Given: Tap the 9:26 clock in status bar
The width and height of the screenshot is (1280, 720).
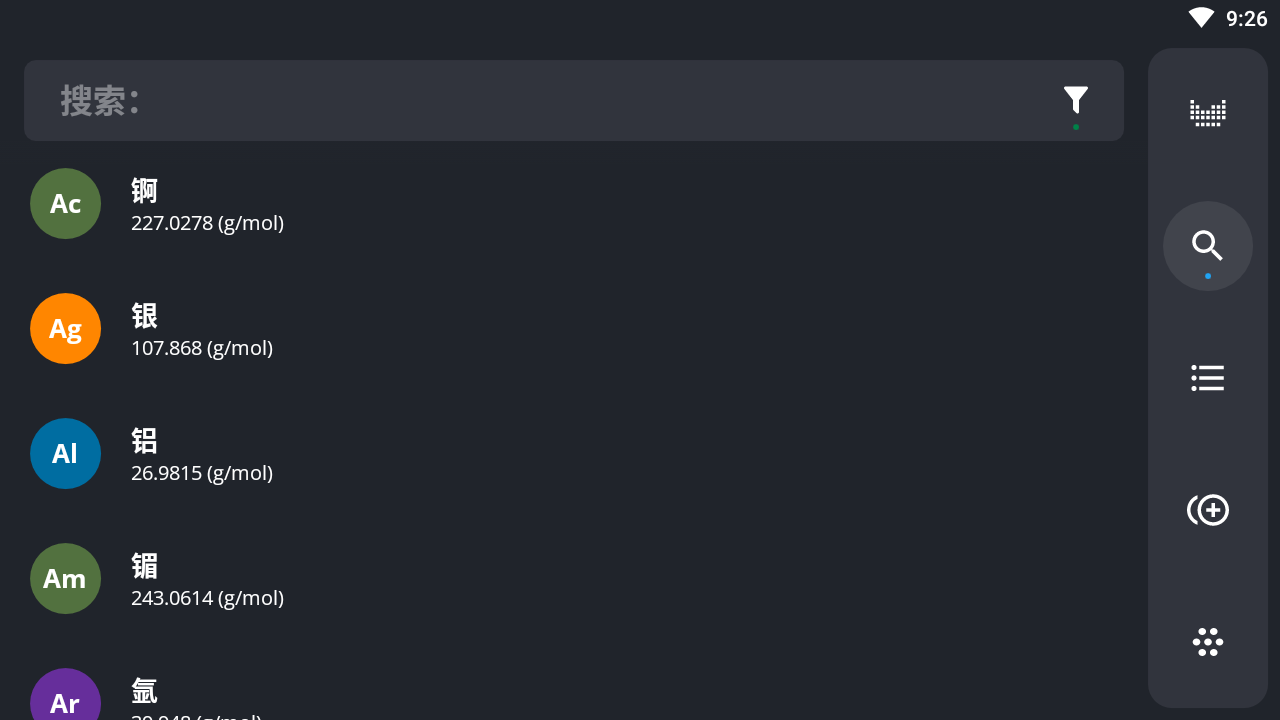Looking at the screenshot, I should tap(1246, 18).
